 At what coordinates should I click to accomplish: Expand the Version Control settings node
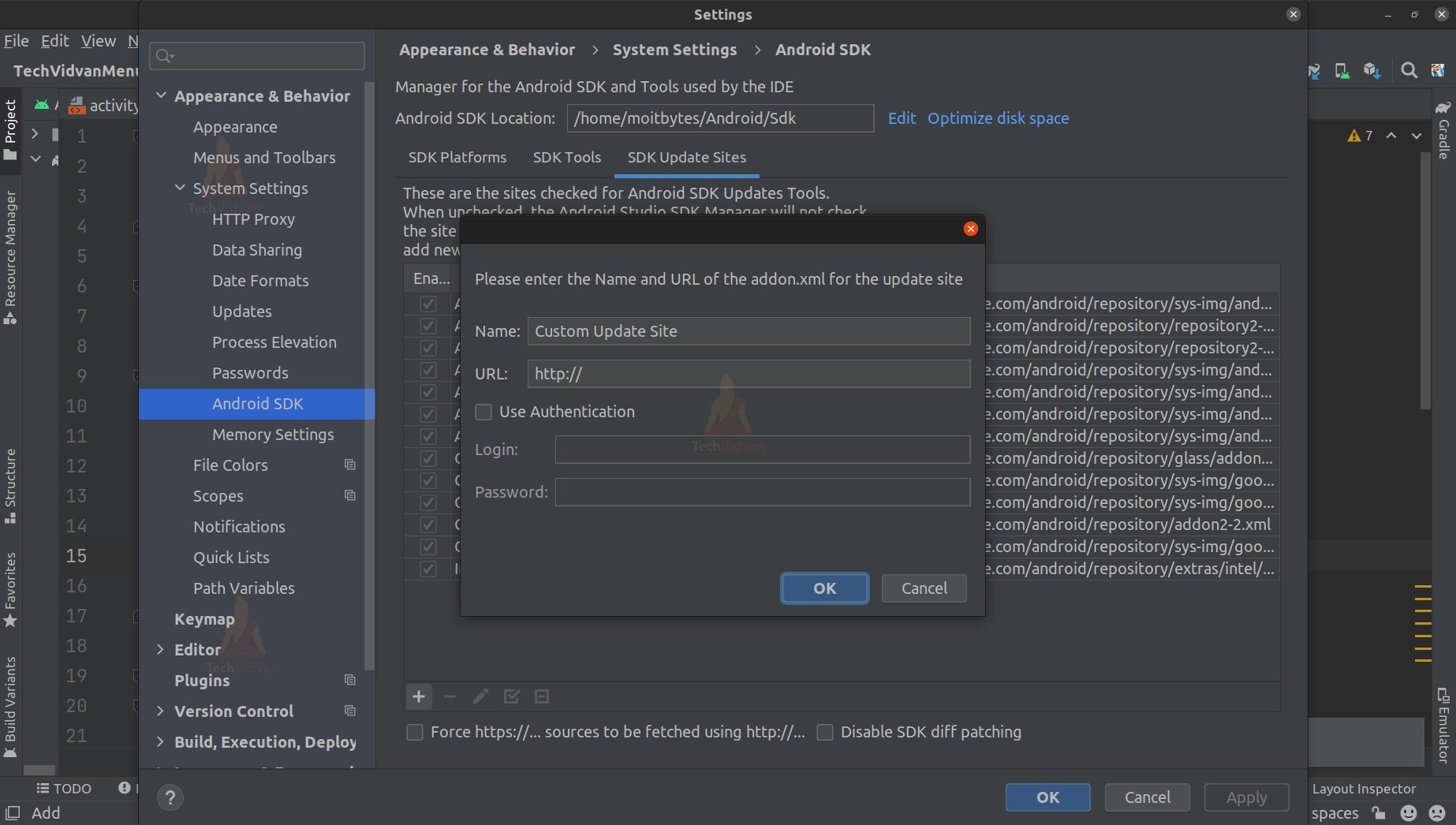point(160,711)
